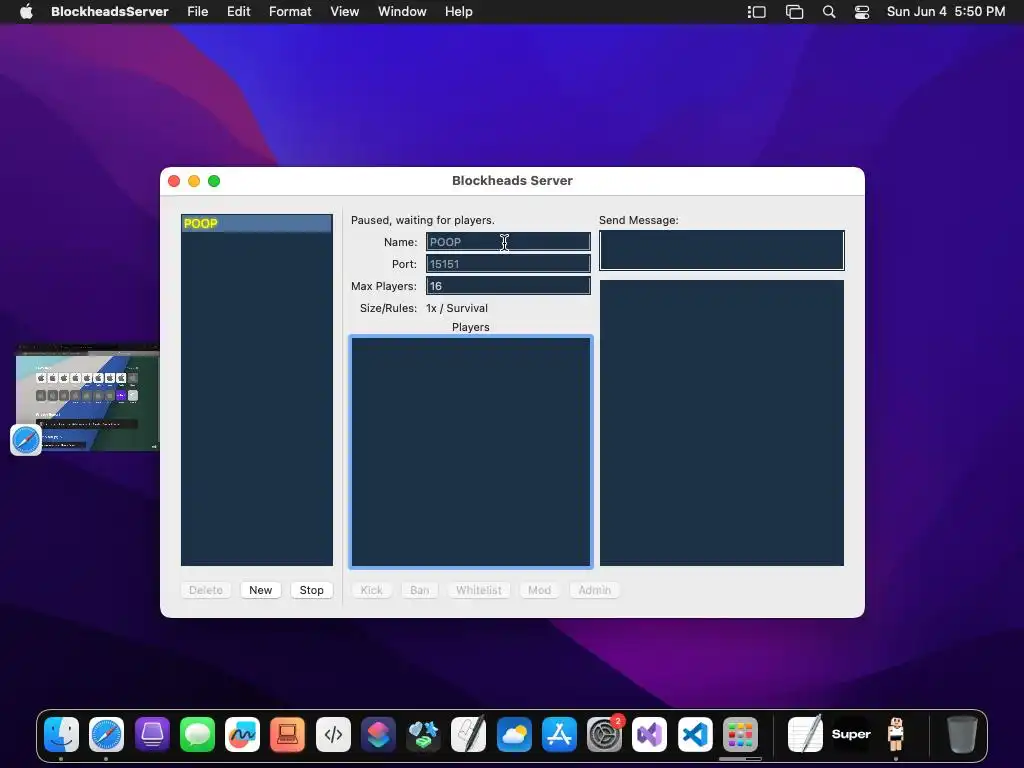Viewport: 1024px width, 768px height.
Task: Click inside the Players list box
Action: tap(471, 451)
